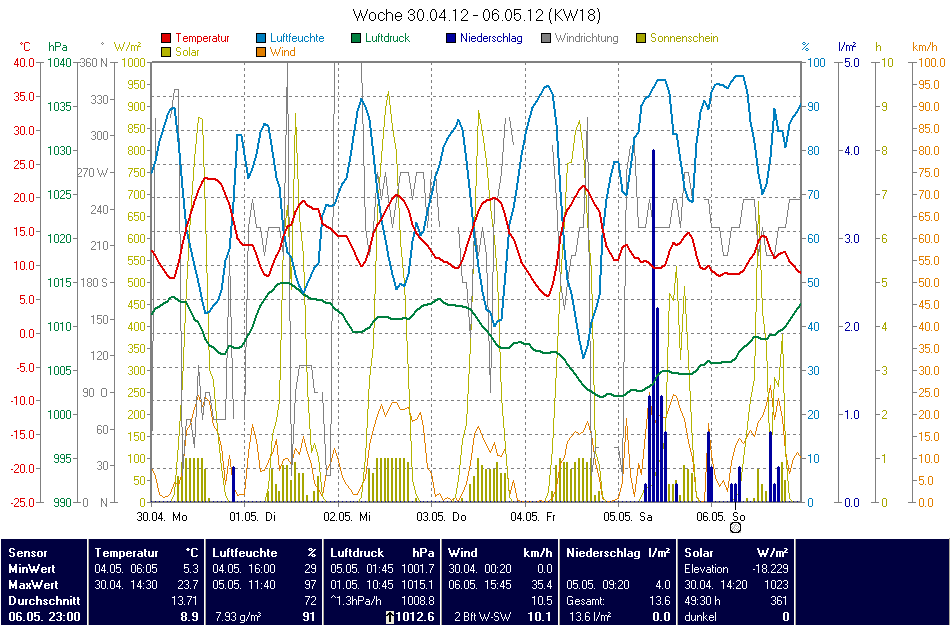
Task: Click the minimum temperature value 5.3
Action: coord(190,569)
